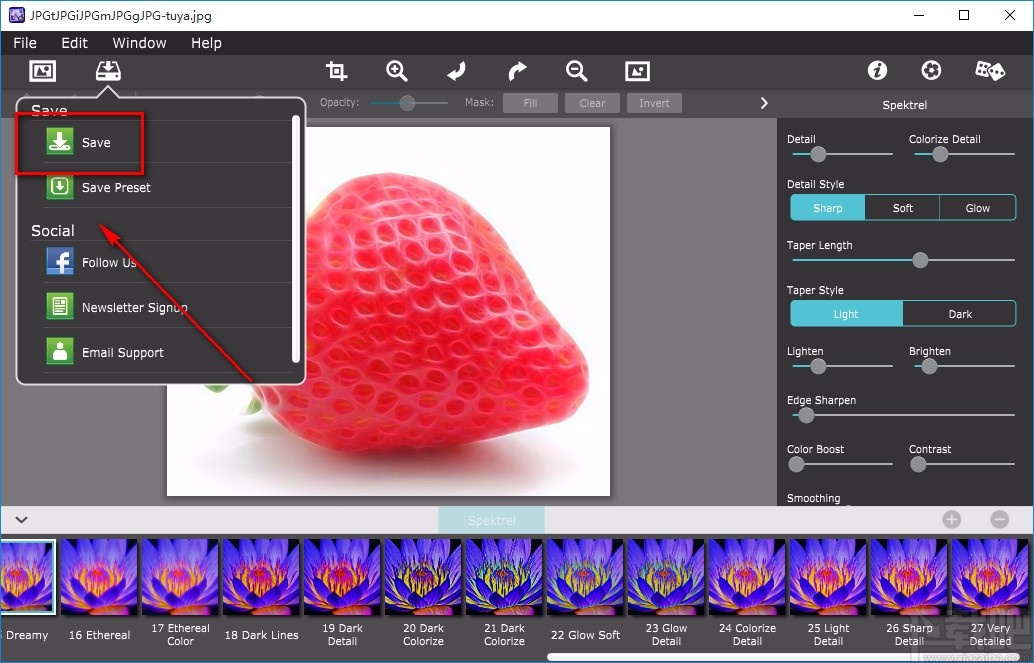1034x663 pixels.
Task: Open the File menu
Action: tap(25, 43)
